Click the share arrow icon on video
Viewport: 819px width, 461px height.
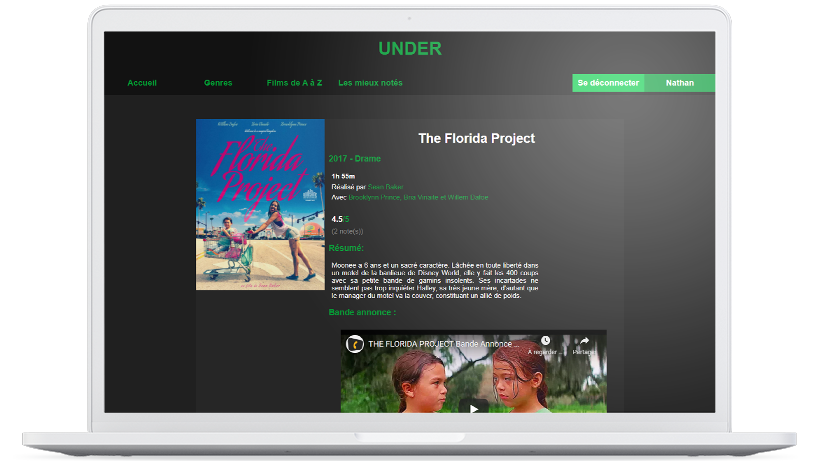point(584,341)
